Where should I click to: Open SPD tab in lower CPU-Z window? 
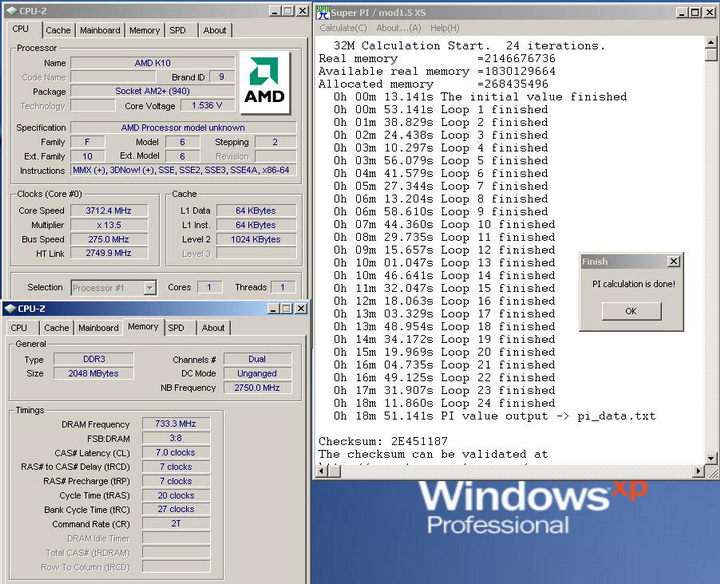pyautogui.click(x=176, y=328)
